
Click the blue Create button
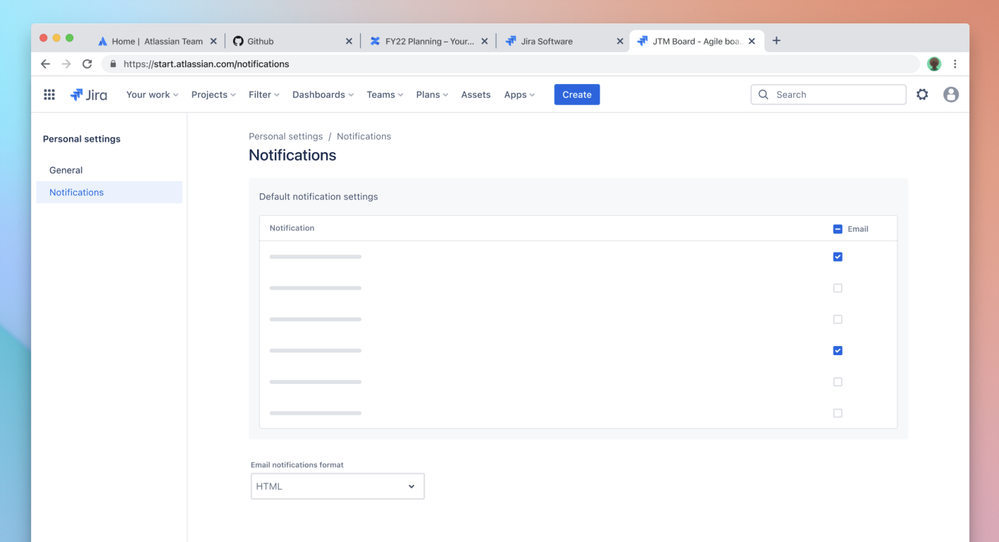click(577, 94)
